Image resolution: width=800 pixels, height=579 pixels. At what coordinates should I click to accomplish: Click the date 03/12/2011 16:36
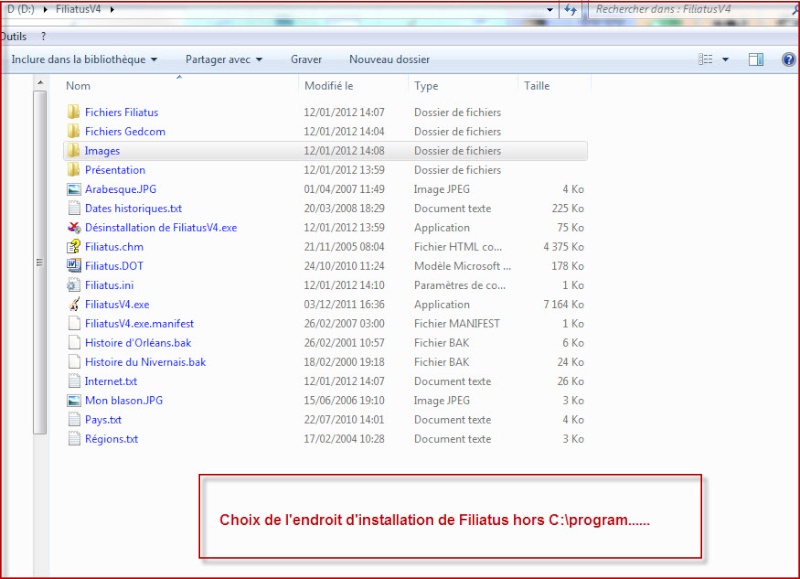[x=344, y=305]
